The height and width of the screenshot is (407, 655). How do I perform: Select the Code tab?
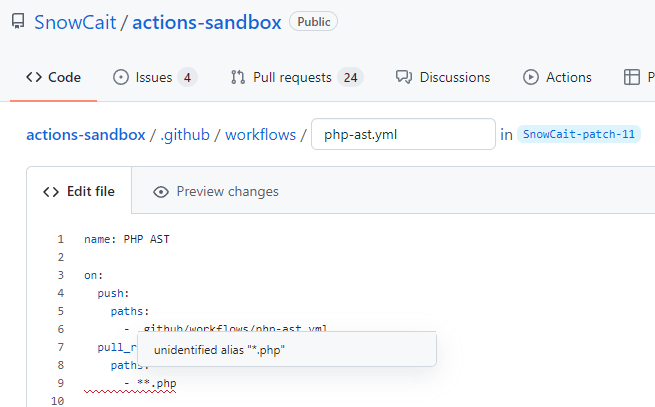(x=53, y=77)
